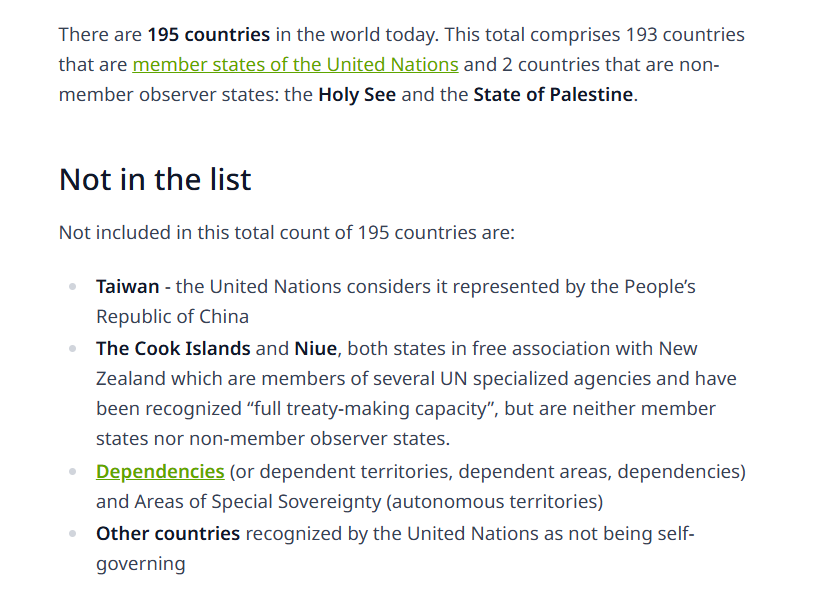The width and height of the screenshot is (818, 599).
Task: Click the bullet point beside Dependencies
Action: point(73,472)
